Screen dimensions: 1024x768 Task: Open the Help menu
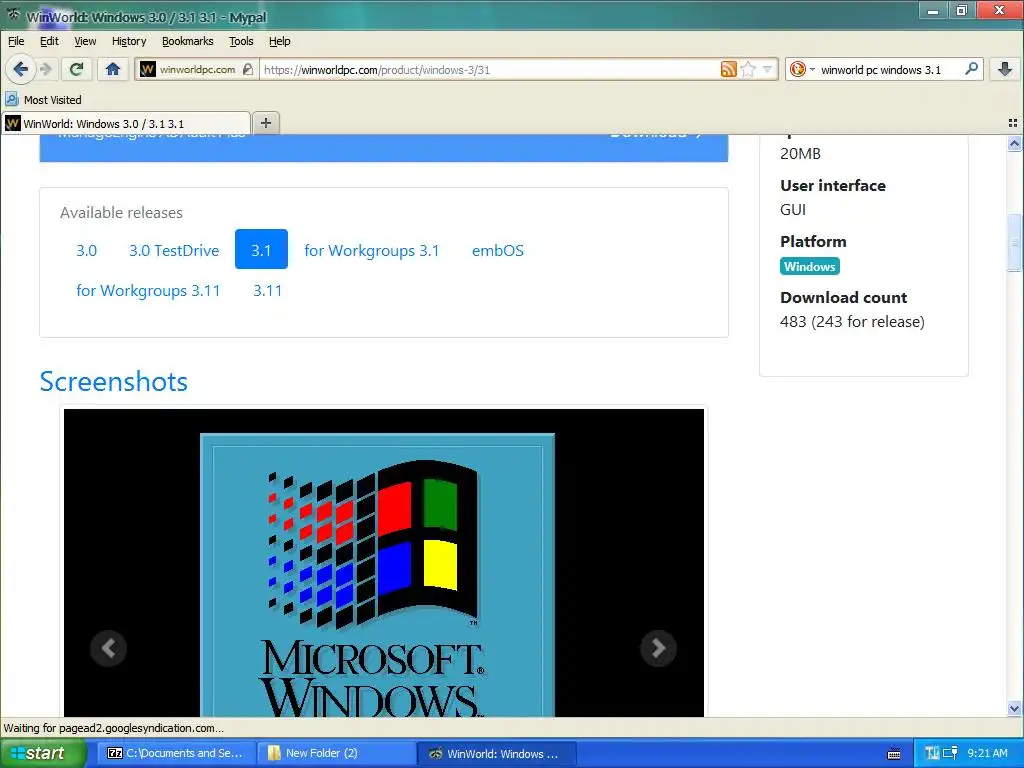pyautogui.click(x=280, y=41)
